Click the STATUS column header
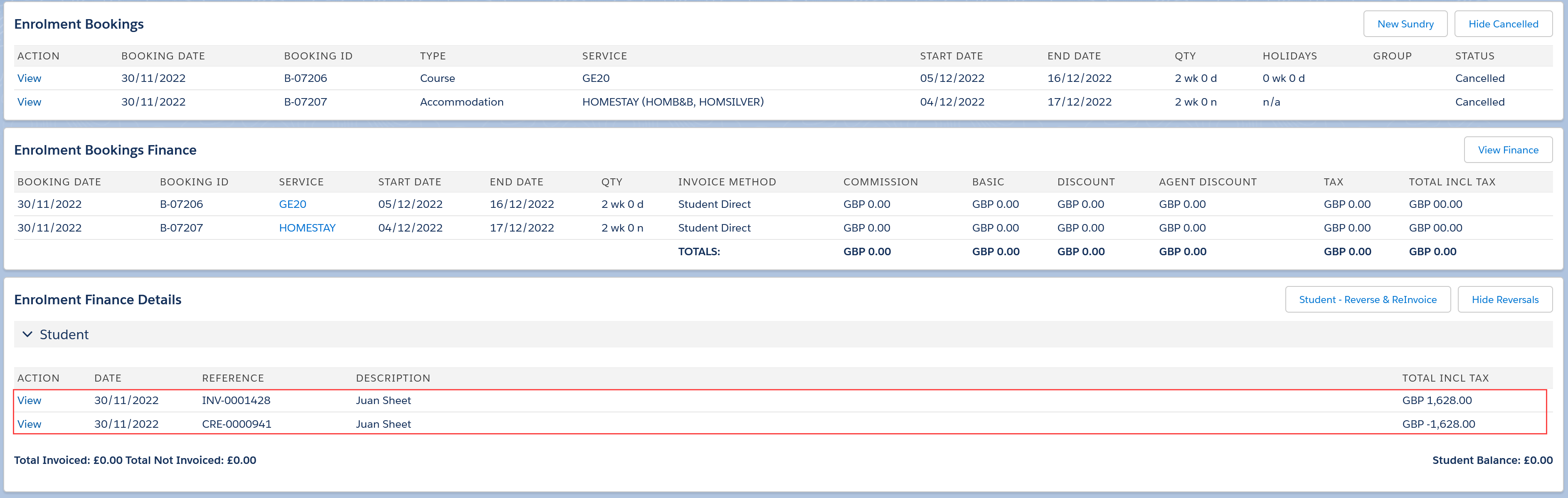The image size is (1568, 498). coord(1474,56)
